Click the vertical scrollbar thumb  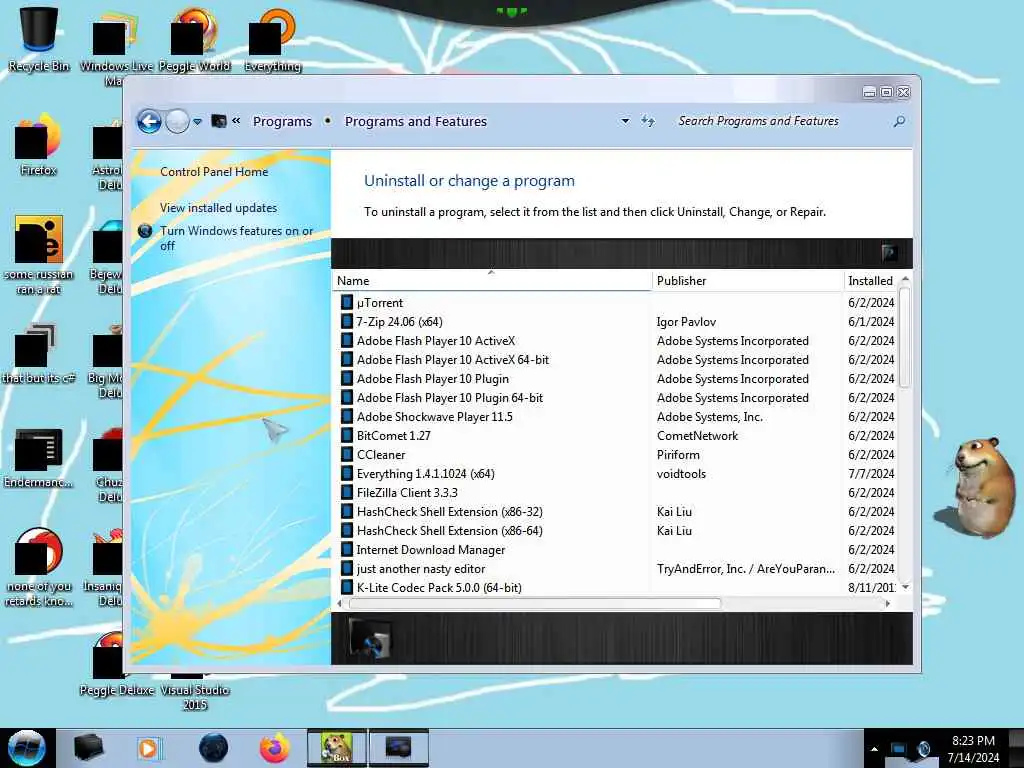pyautogui.click(x=905, y=337)
